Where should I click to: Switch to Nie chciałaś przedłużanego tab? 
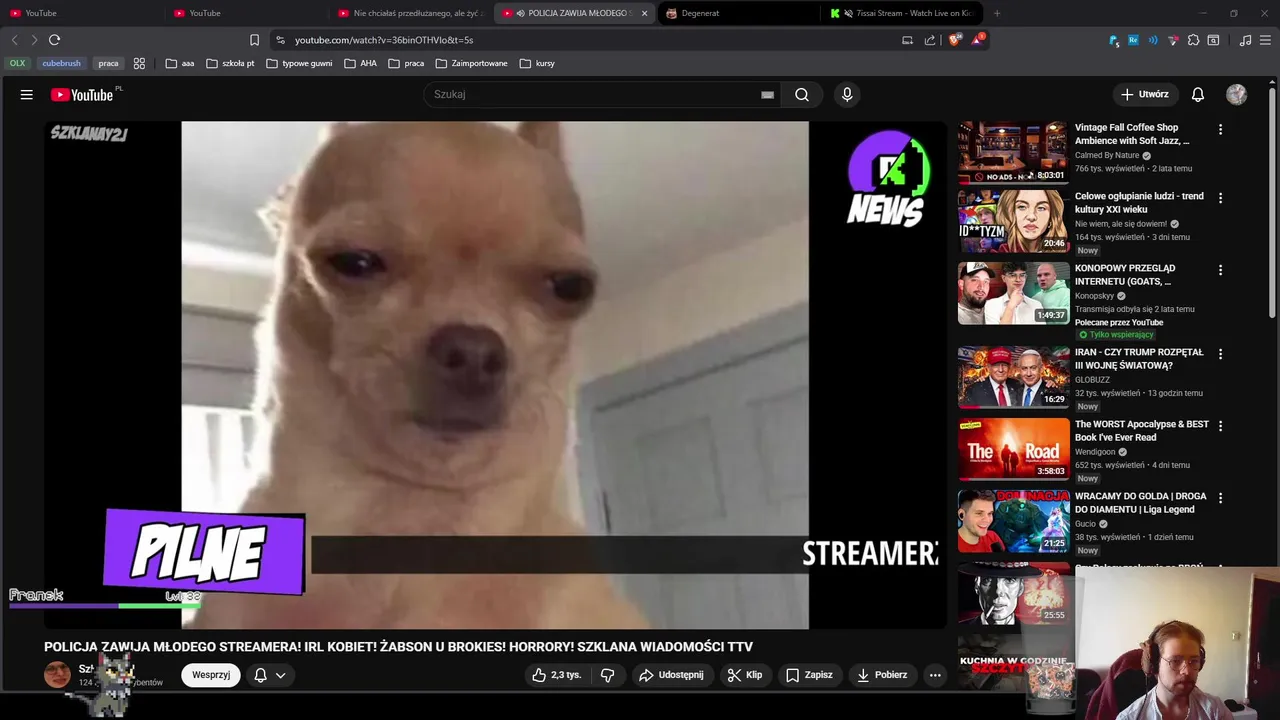410,13
